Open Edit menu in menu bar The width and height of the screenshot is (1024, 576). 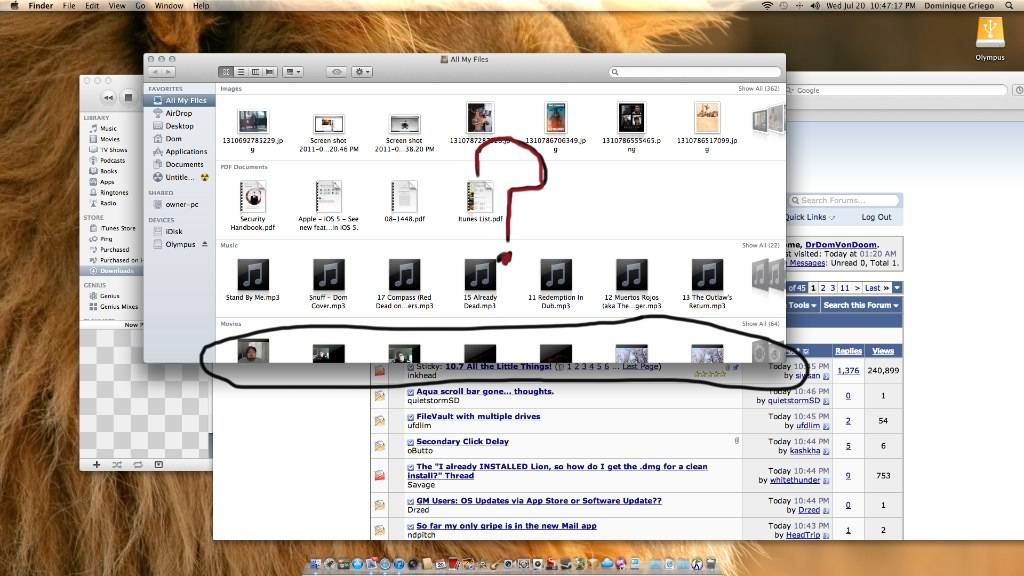tap(92, 5)
